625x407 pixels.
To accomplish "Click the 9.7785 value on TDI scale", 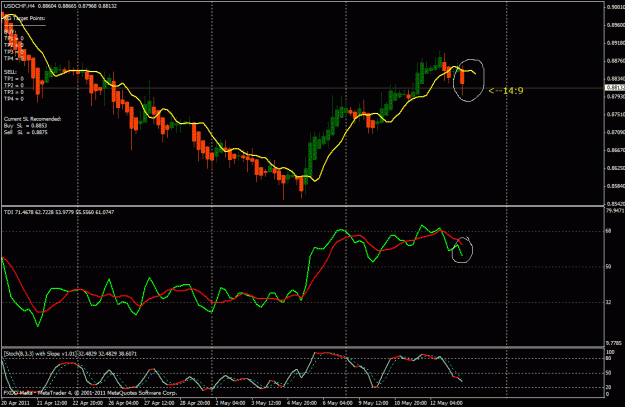I will click(x=614, y=343).
